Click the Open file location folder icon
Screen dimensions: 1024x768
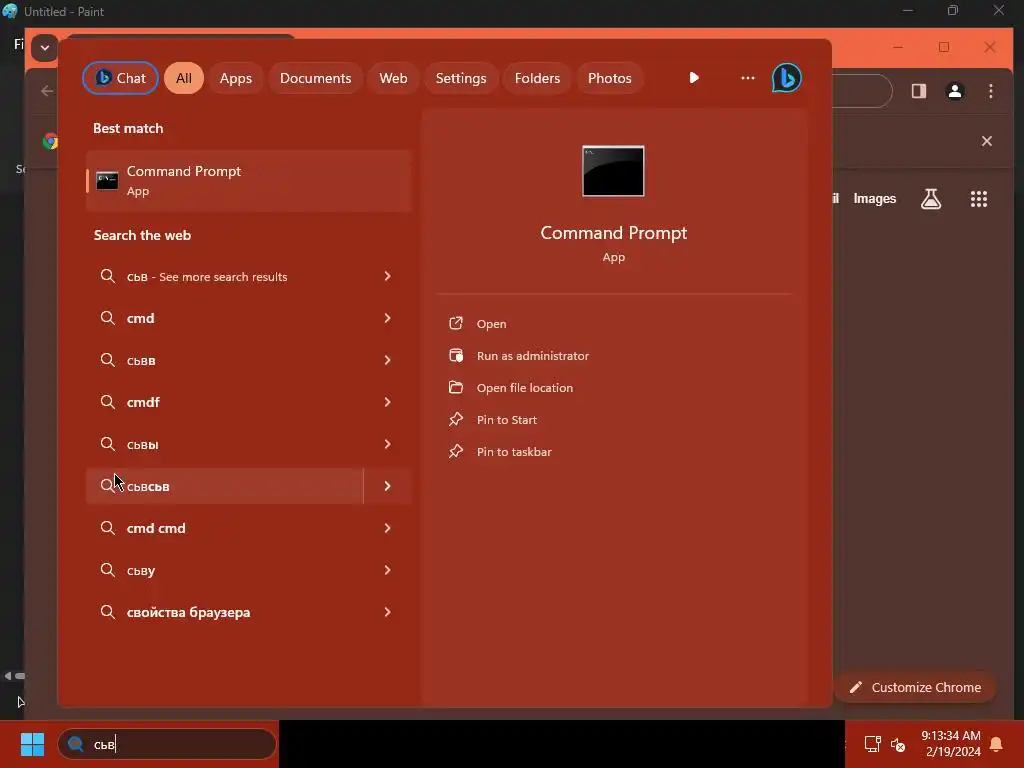point(456,387)
